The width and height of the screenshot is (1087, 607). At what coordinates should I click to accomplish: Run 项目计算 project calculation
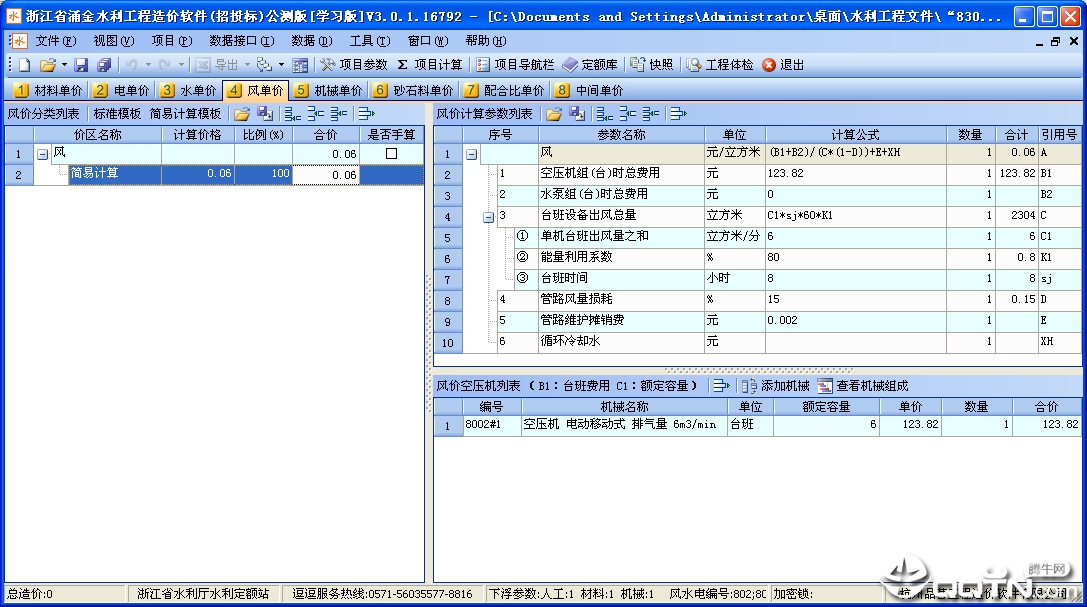coord(430,65)
